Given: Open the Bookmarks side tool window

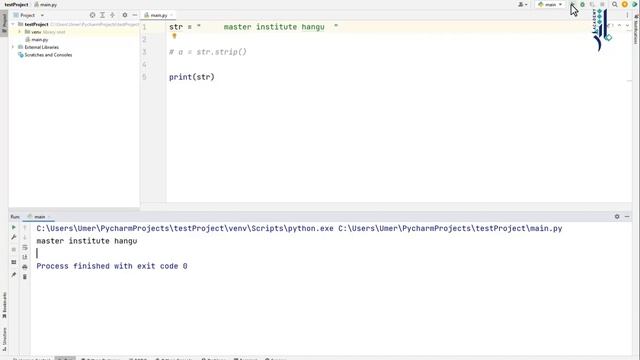Looking at the screenshot, I should (x=4, y=305).
